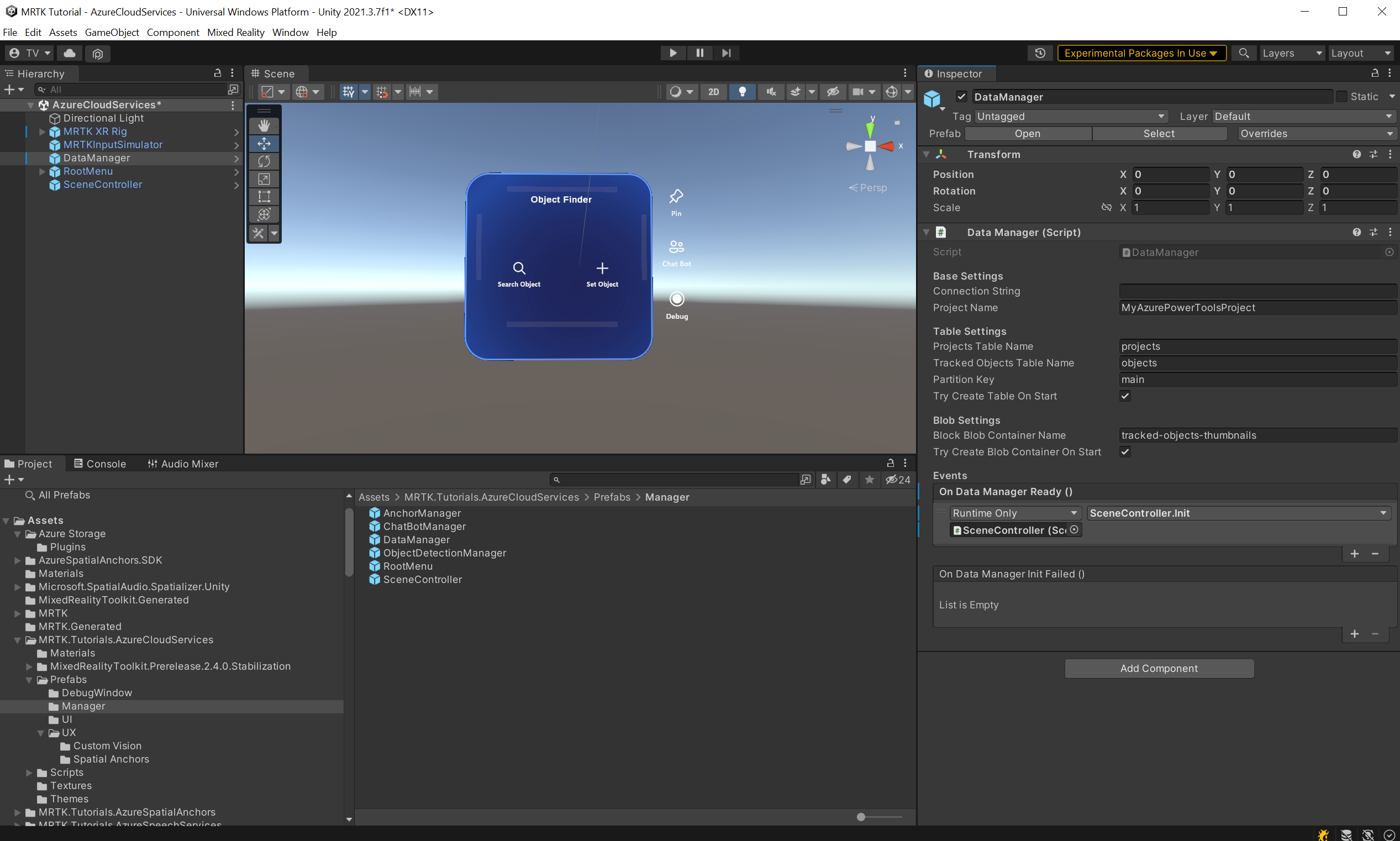The width and height of the screenshot is (1400, 841).
Task: Collapse the Transform component in the Inspector
Action: [x=926, y=154]
